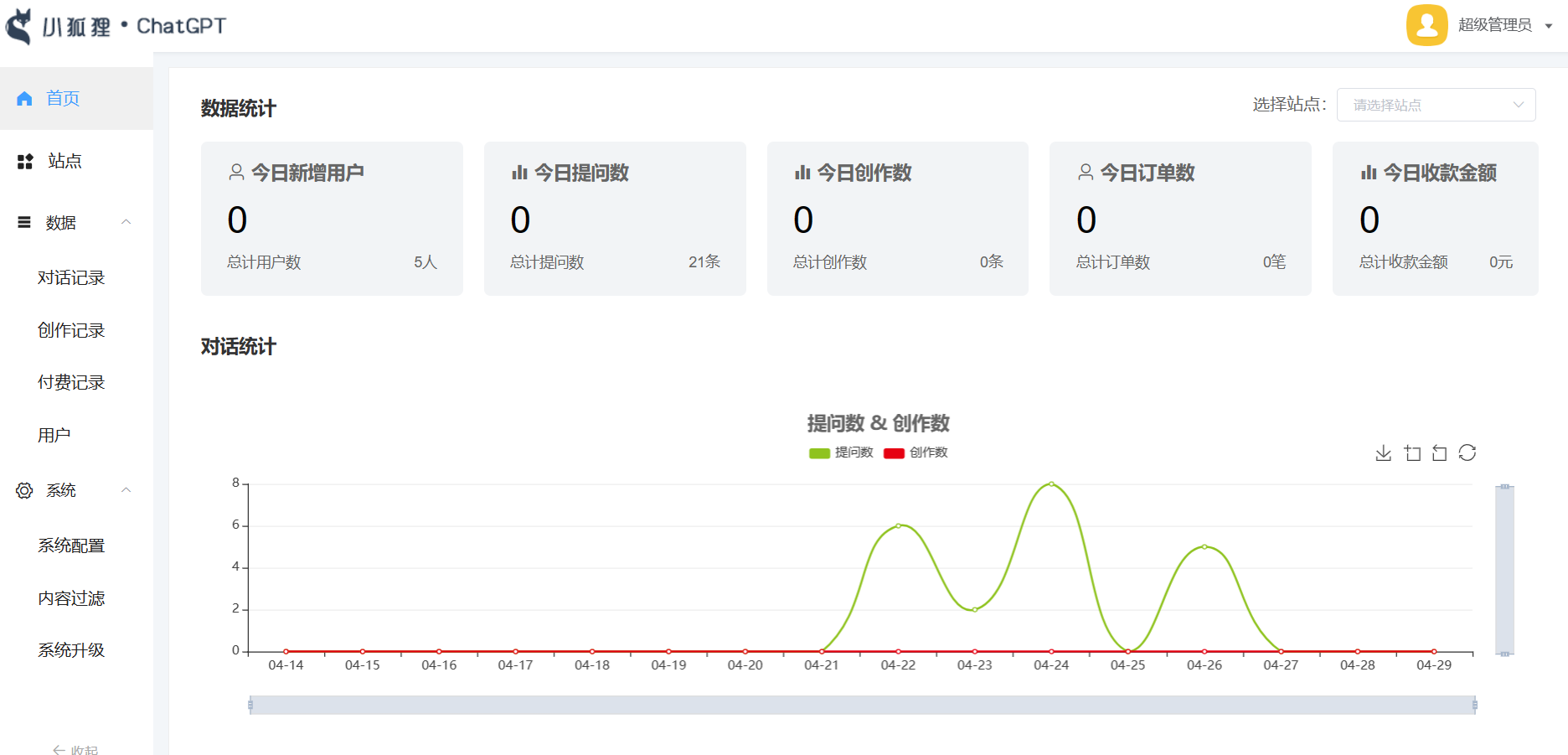This screenshot has height=755, width=1568.
Task: Open the 系统配置 page
Action: tap(71, 546)
